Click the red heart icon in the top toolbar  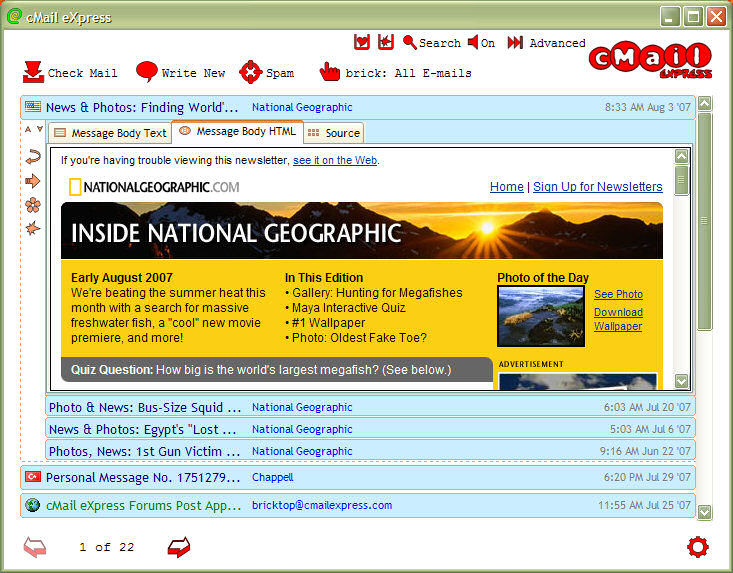(362, 42)
